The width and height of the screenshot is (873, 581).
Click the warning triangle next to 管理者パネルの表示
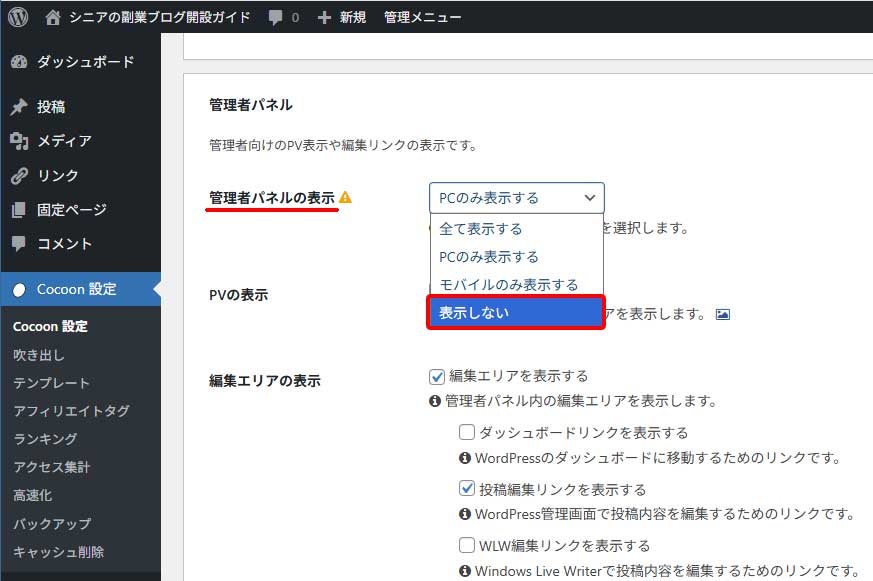[344, 199]
